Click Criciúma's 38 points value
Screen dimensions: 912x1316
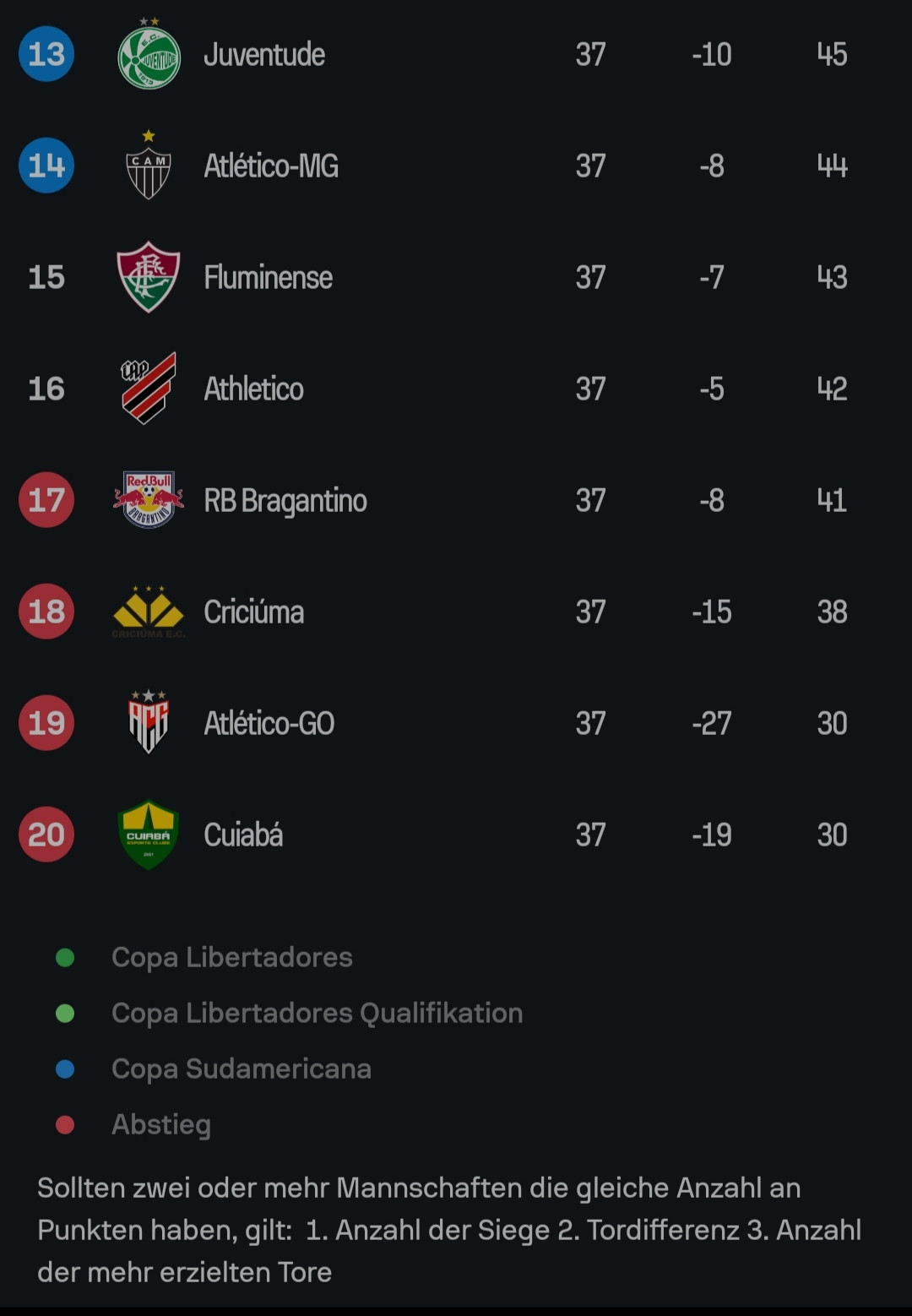pos(832,612)
